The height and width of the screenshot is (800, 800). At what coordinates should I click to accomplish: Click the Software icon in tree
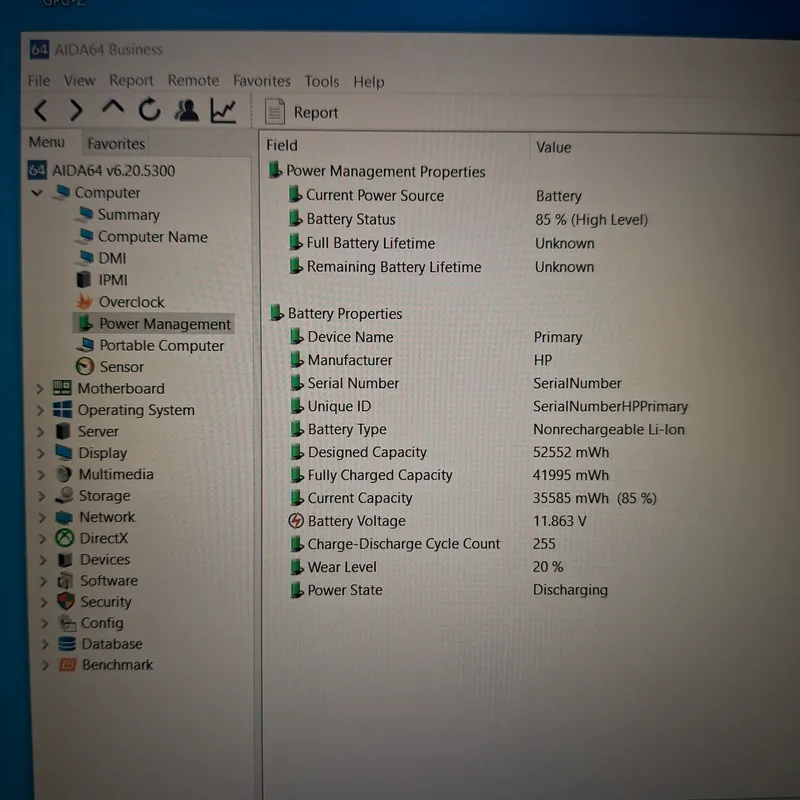pos(66,581)
